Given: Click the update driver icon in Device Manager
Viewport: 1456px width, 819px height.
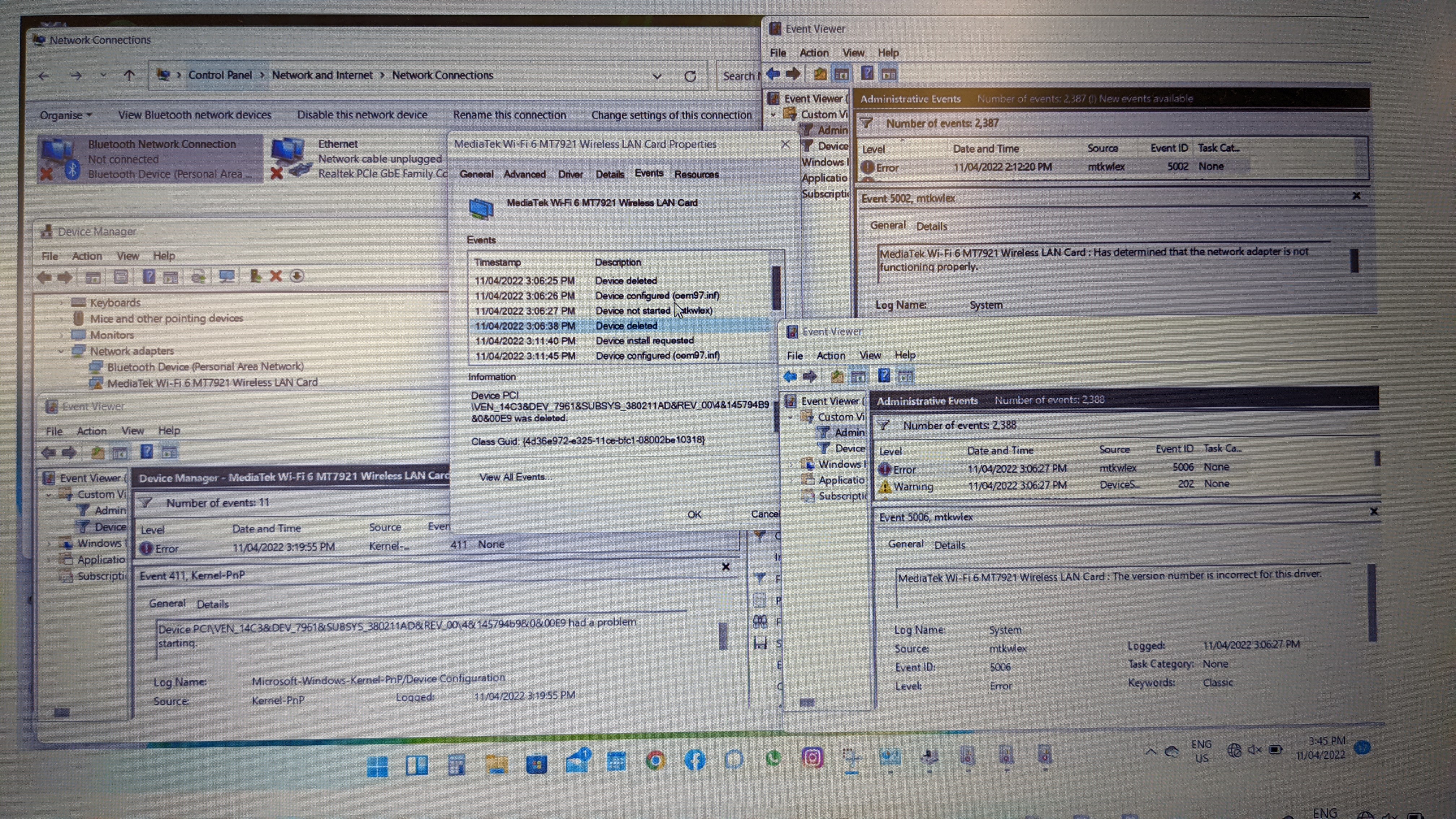Looking at the screenshot, I should tap(255, 276).
